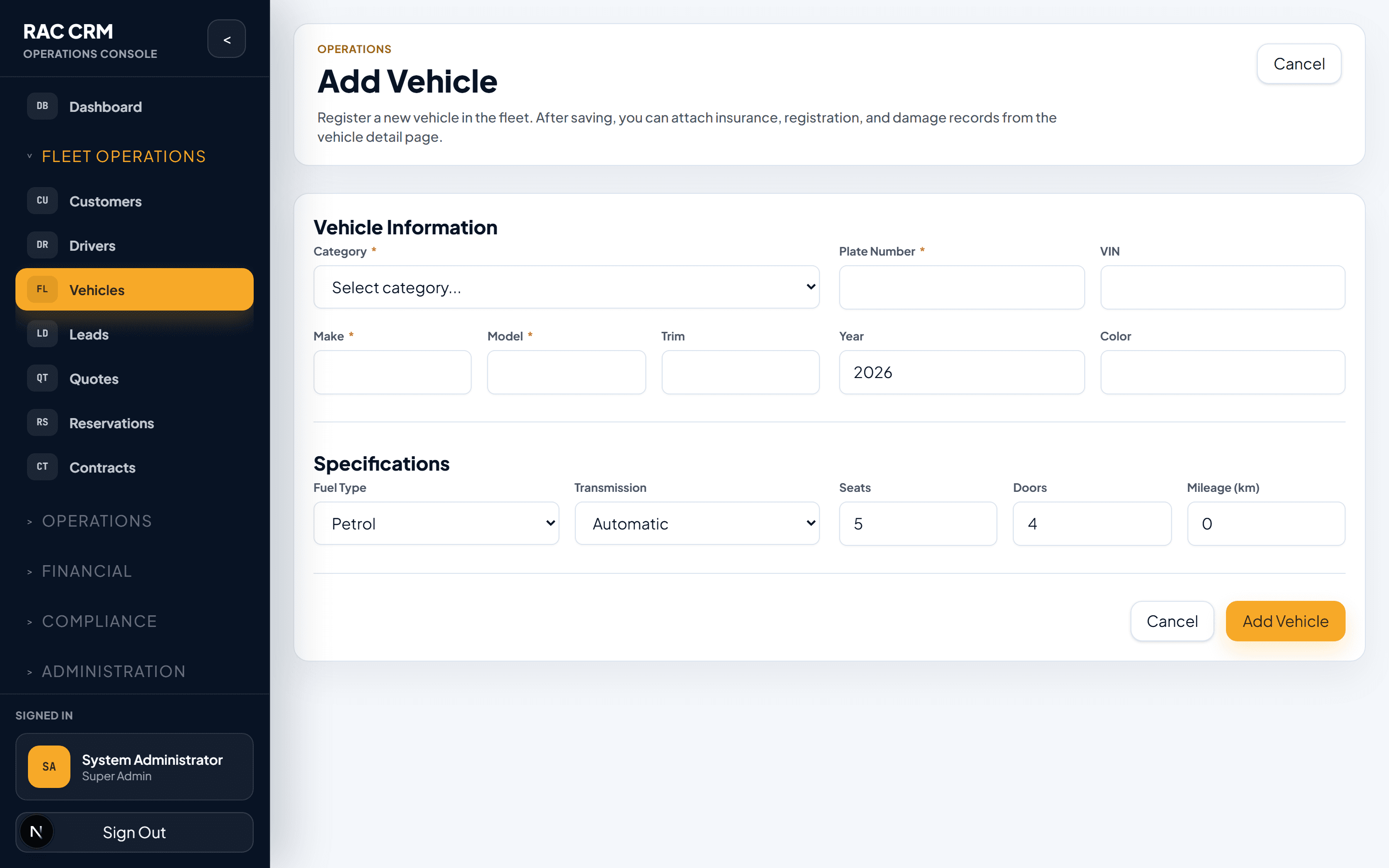This screenshot has height=868, width=1389.
Task: Focus the Plate Number field
Action: 962,287
